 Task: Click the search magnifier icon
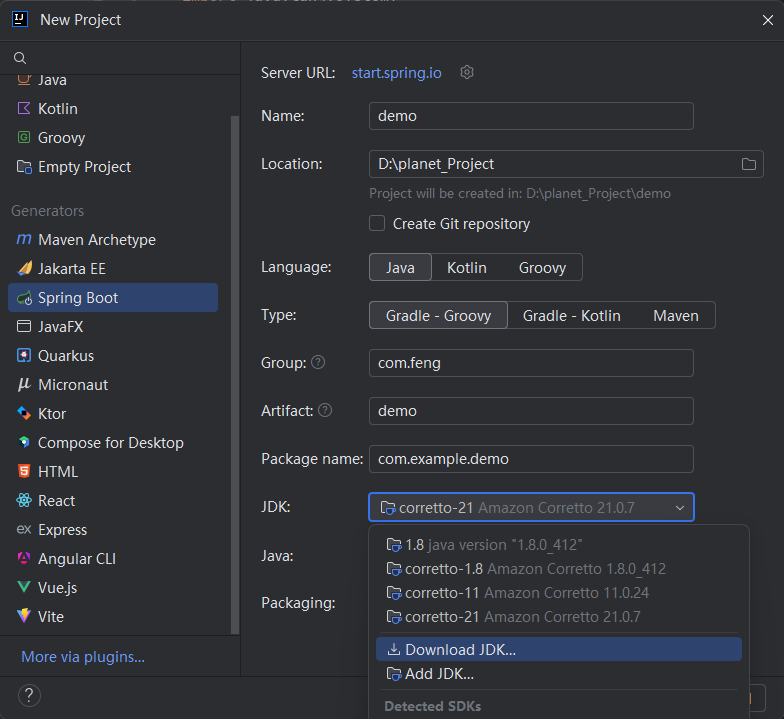point(20,58)
